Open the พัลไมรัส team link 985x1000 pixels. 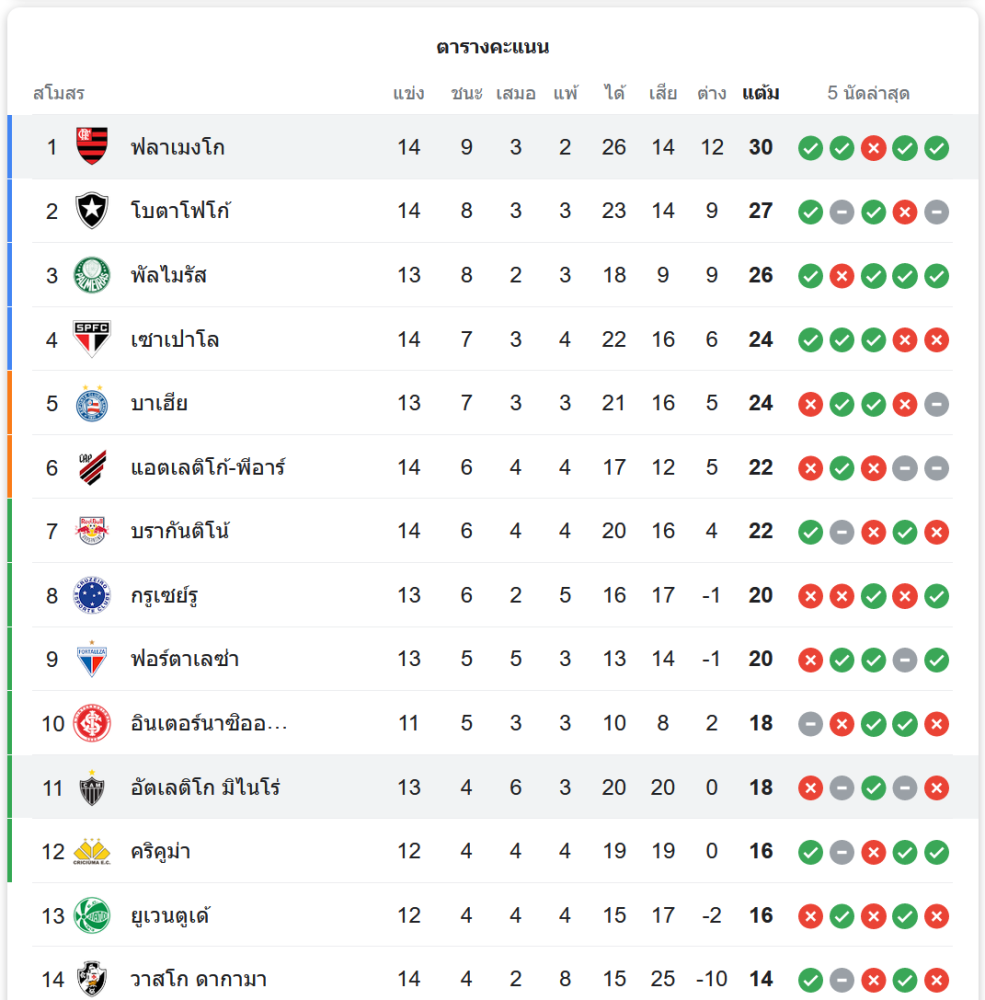(168, 275)
